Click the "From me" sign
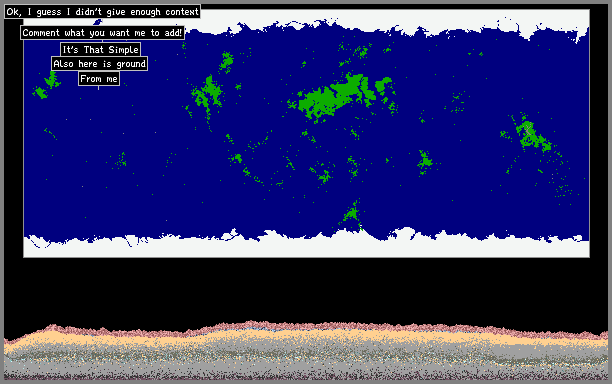The width and height of the screenshot is (612, 384). (x=99, y=79)
